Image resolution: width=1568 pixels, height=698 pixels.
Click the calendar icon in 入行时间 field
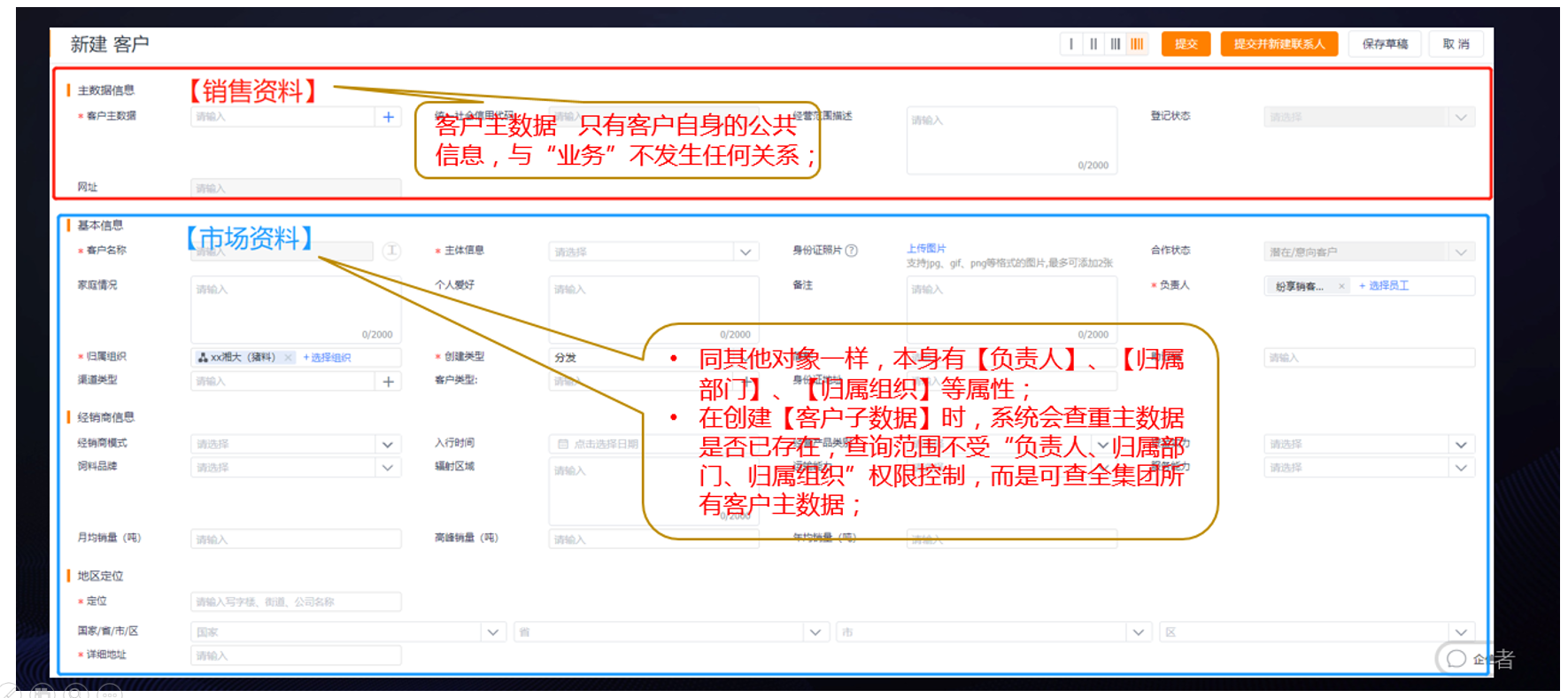pos(562,444)
